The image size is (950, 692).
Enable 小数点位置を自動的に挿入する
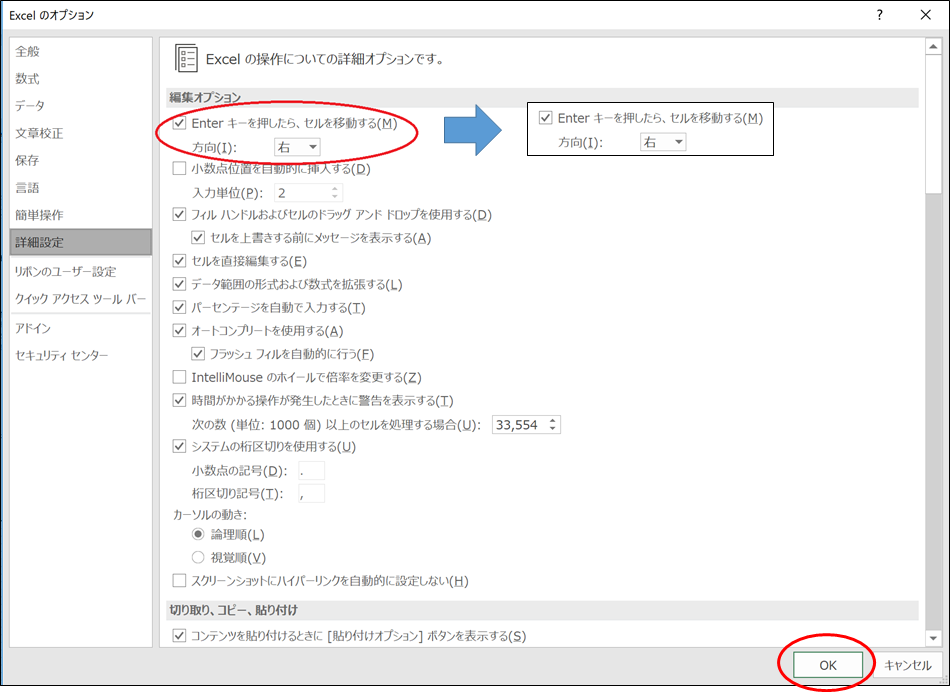[x=179, y=168]
